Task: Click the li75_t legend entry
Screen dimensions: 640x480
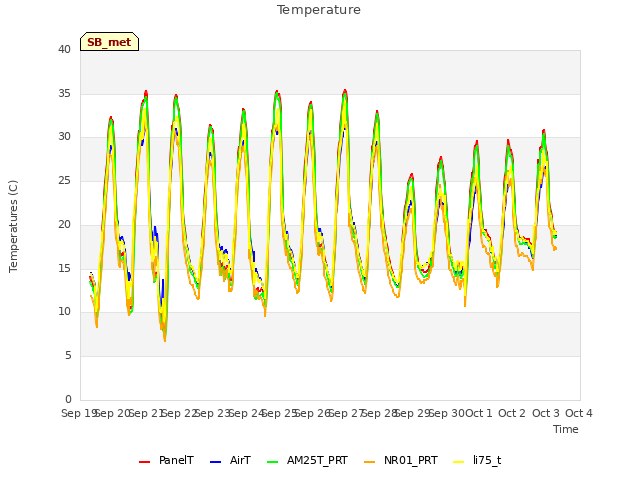Action: coord(477,460)
